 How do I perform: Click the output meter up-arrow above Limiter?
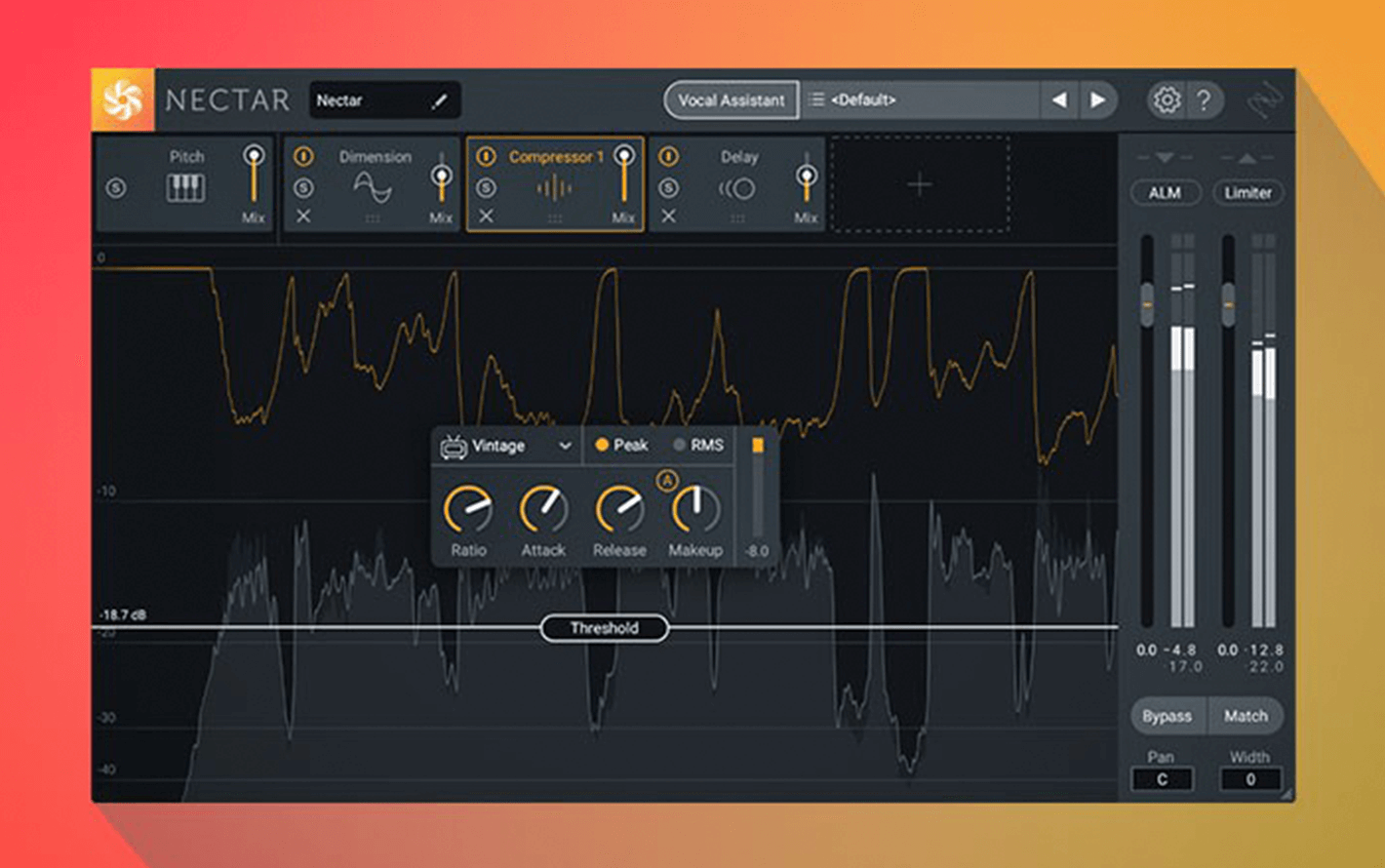point(1246,157)
